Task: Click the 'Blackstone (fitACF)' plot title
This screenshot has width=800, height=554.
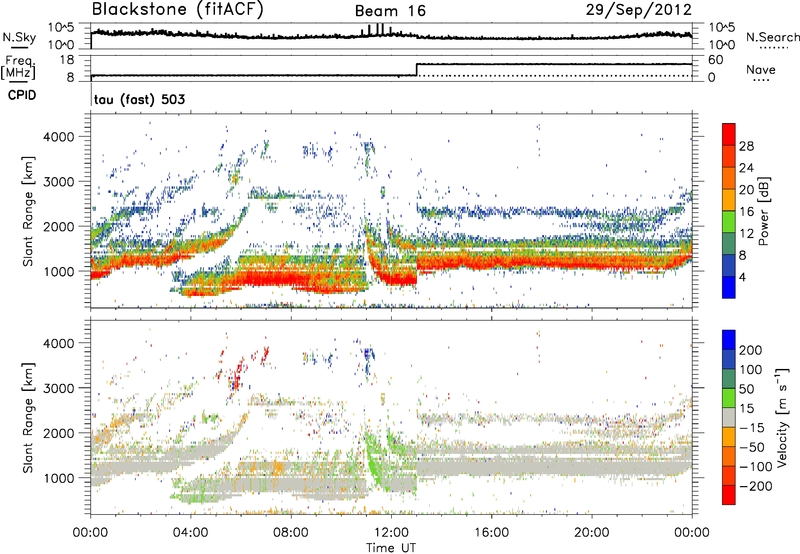Action: click(x=178, y=10)
